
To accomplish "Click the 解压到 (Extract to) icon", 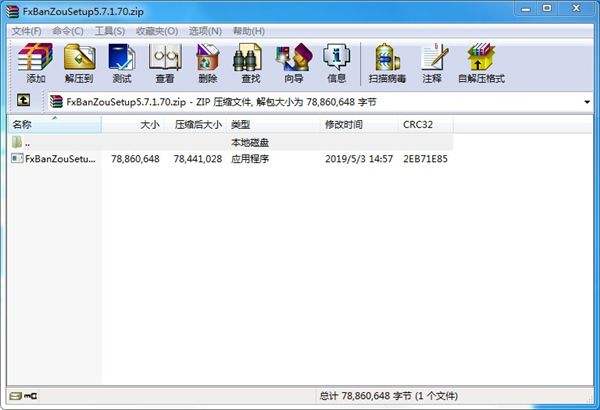I will 79,63.
